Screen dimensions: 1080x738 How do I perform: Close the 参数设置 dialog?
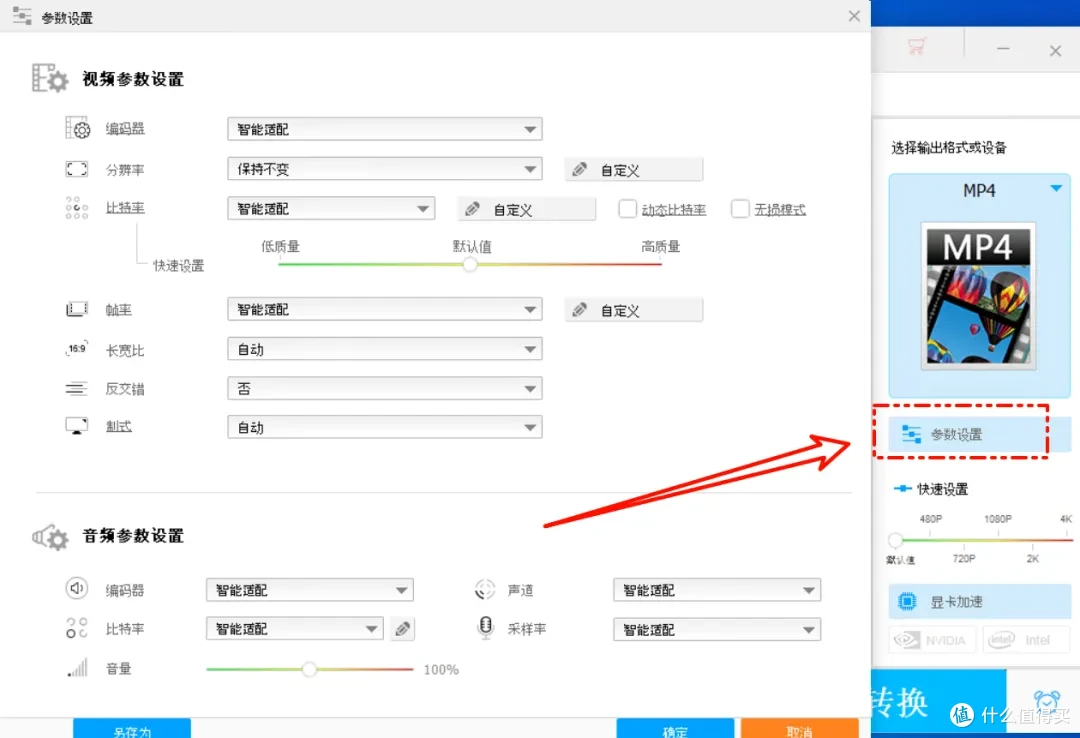tap(854, 16)
